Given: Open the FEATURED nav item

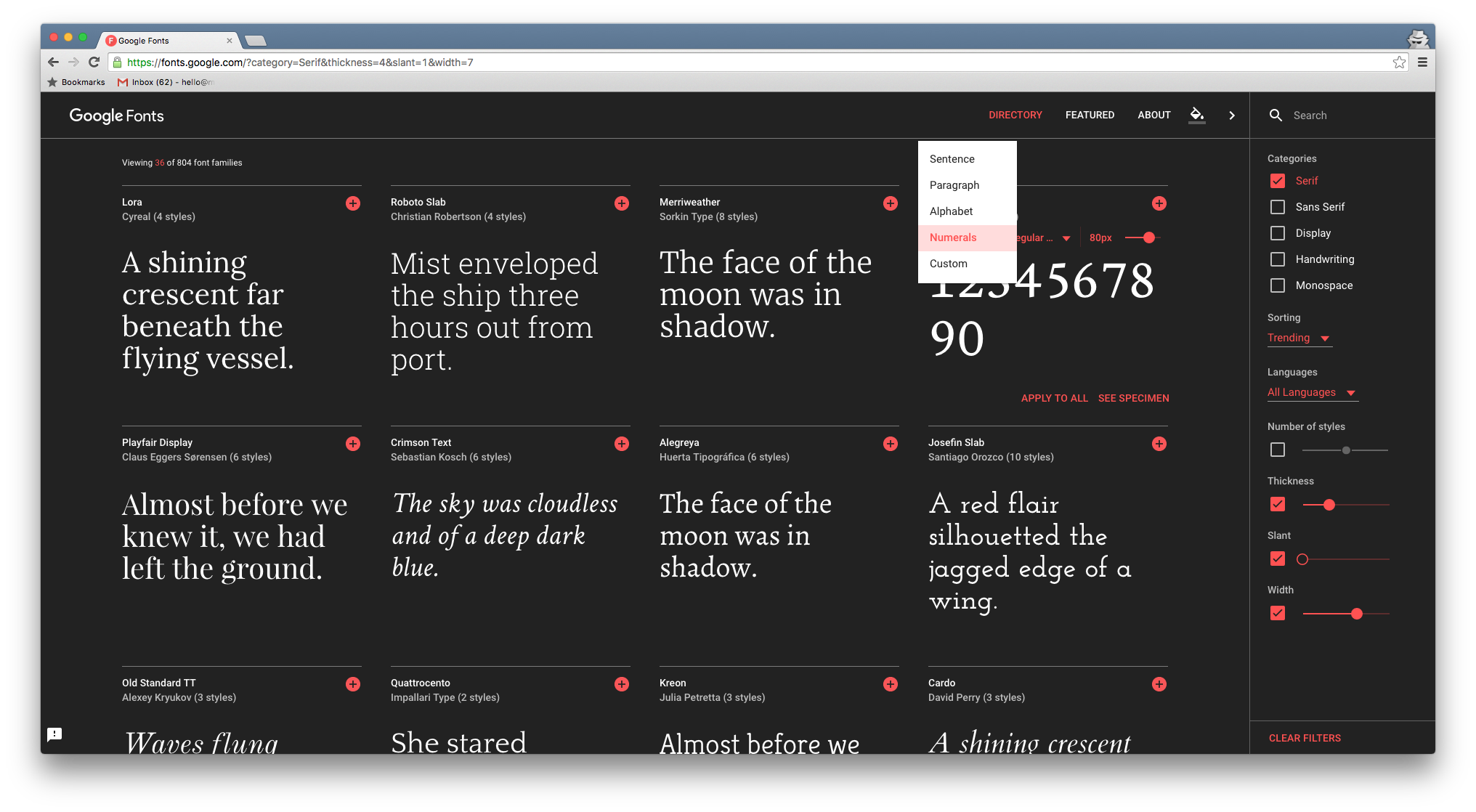Looking at the screenshot, I should point(1090,115).
